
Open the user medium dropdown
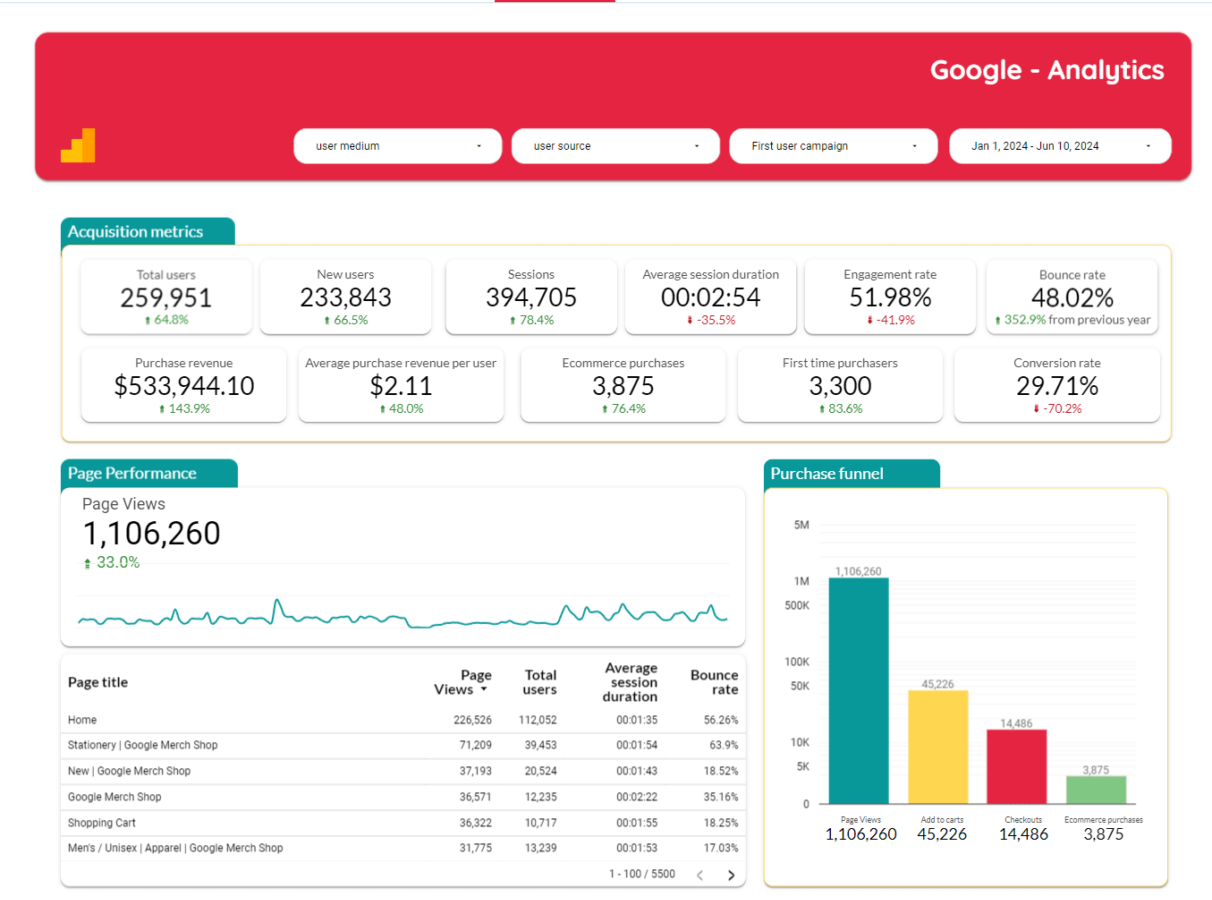pyautogui.click(x=398, y=146)
